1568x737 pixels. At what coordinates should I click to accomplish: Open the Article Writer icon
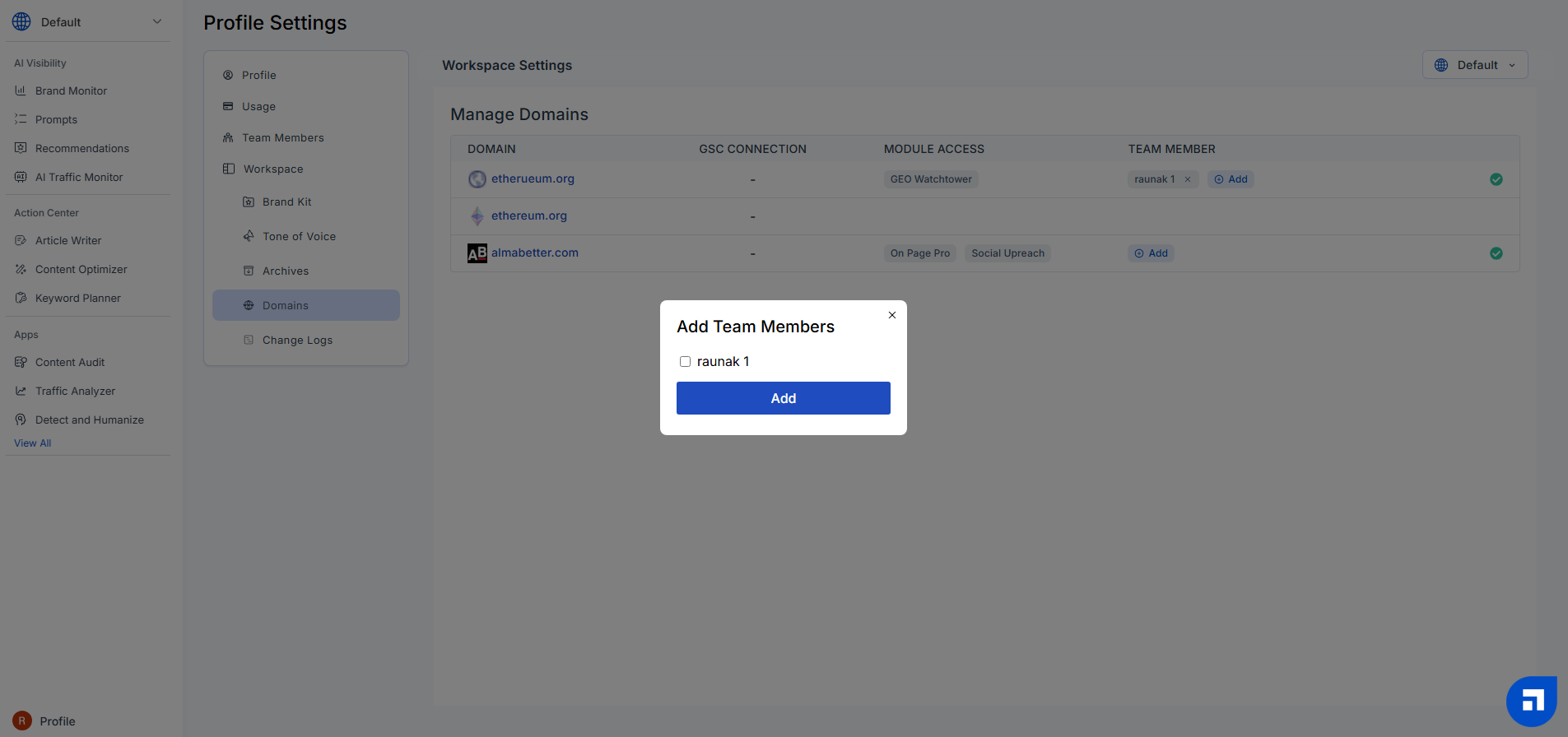click(x=21, y=241)
